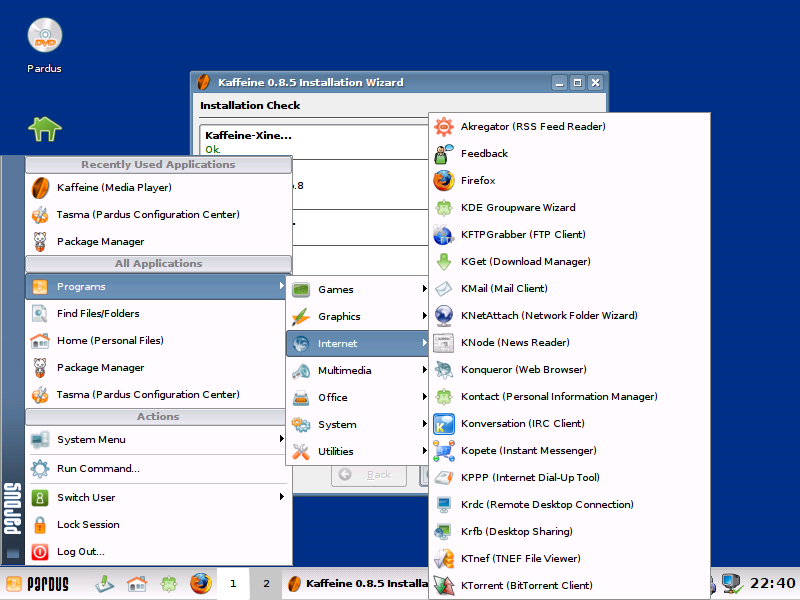Open the Pardus DVD desktop icon
The height and width of the screenshot is (600, 800).
[45, 35]
